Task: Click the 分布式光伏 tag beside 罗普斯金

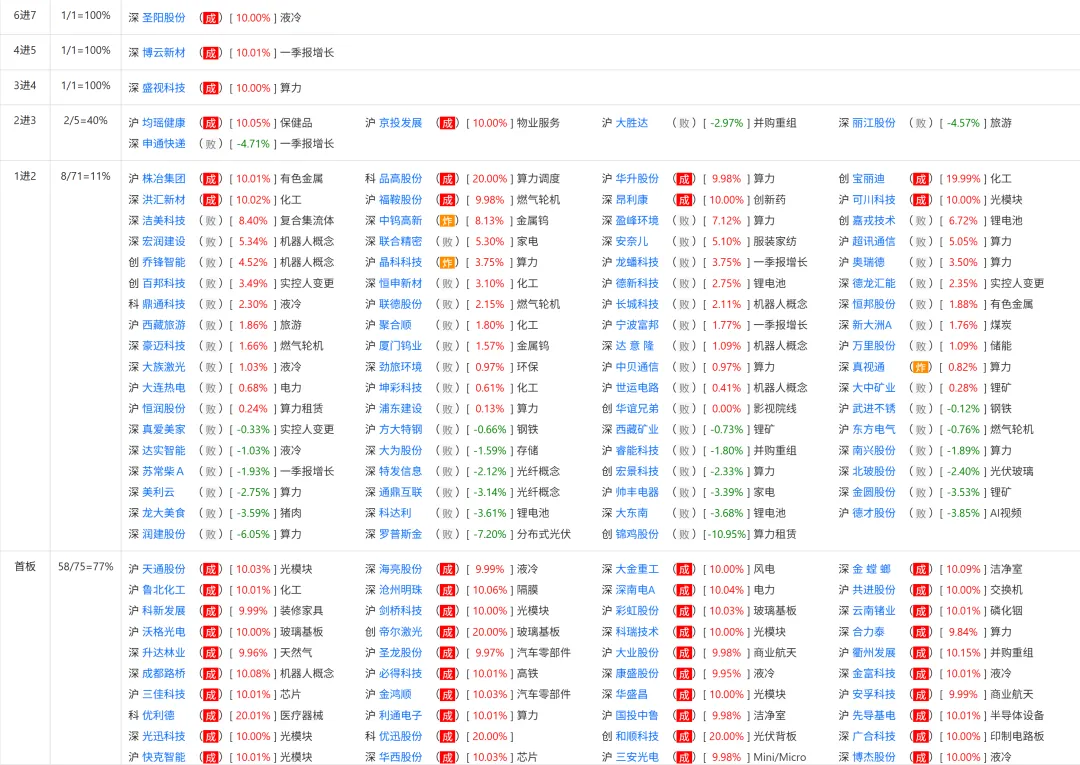Action: [544, 534]
